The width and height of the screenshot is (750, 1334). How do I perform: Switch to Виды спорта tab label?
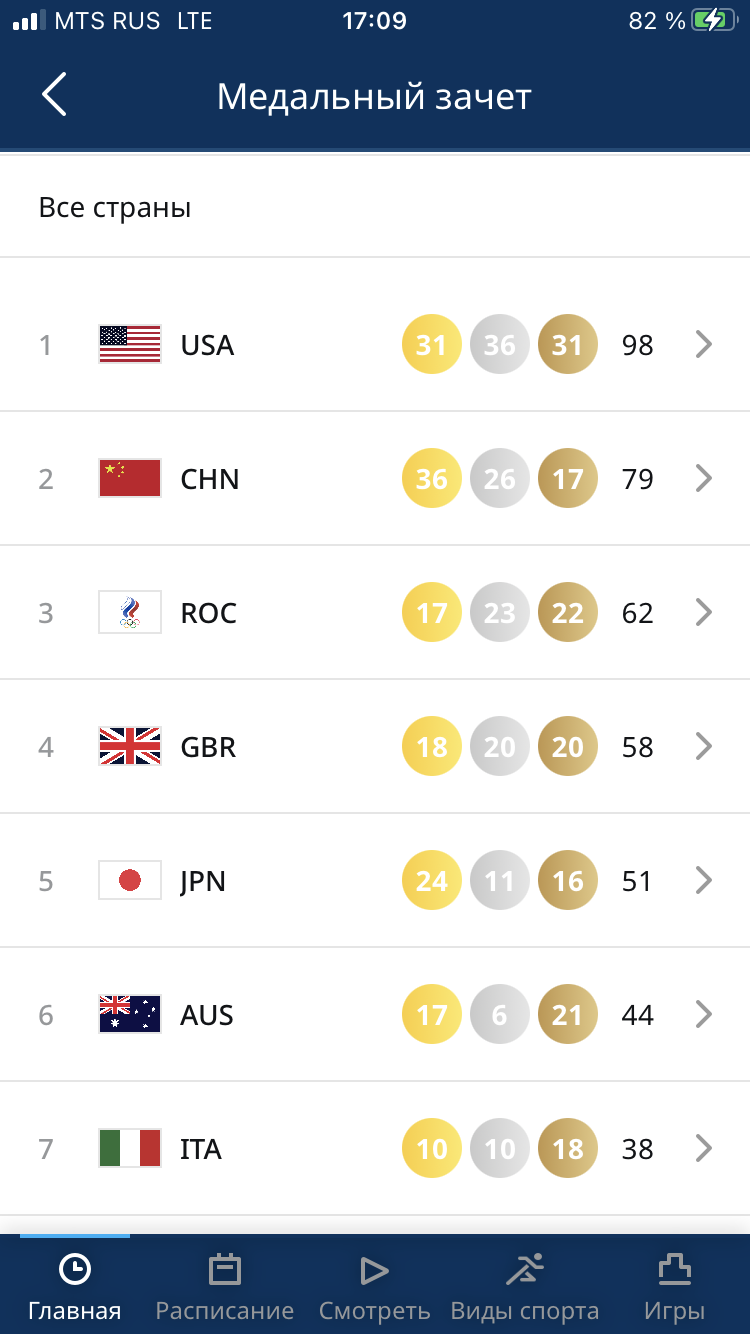pos(525,1311)
